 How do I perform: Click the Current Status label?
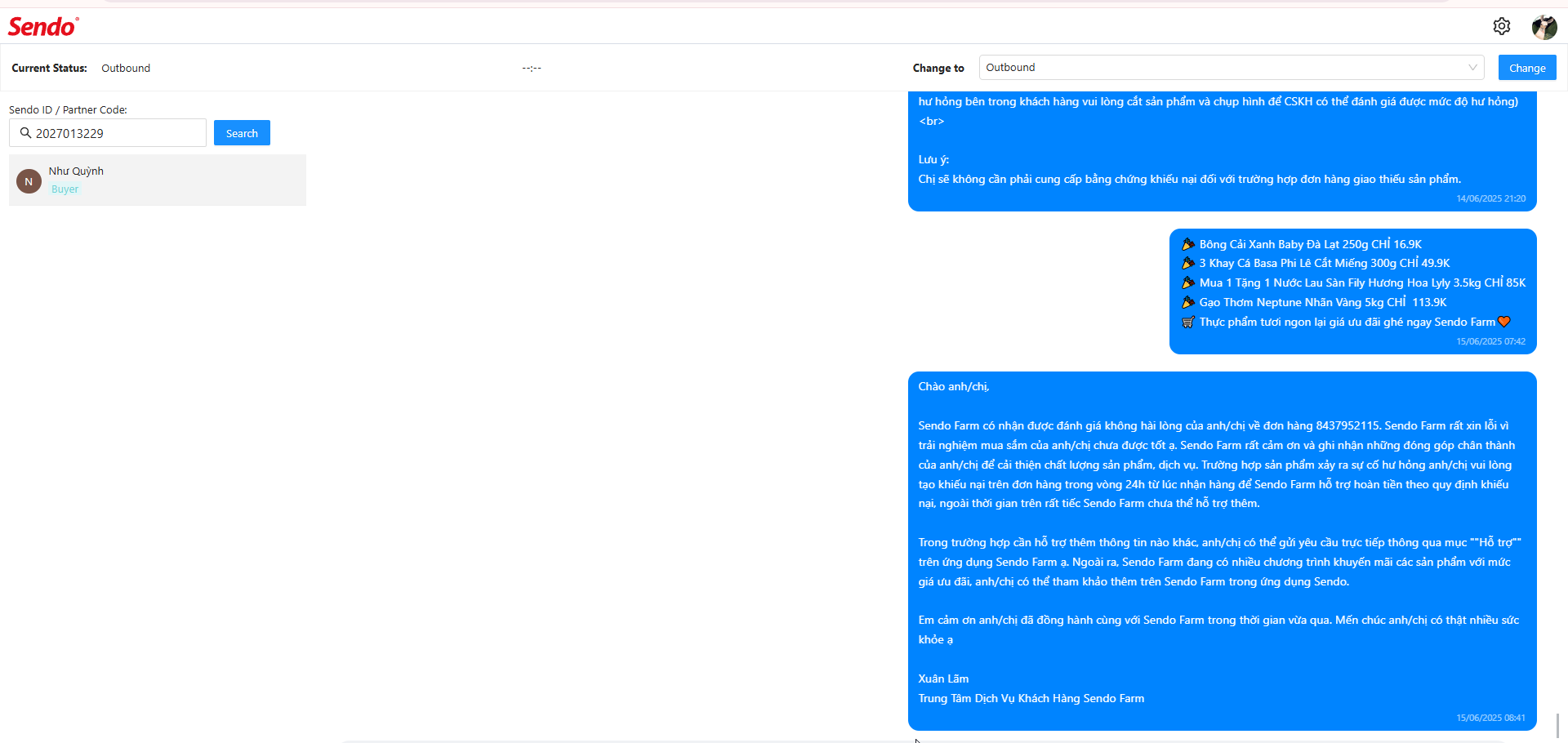pyautogui.click(x=49, y=69)
